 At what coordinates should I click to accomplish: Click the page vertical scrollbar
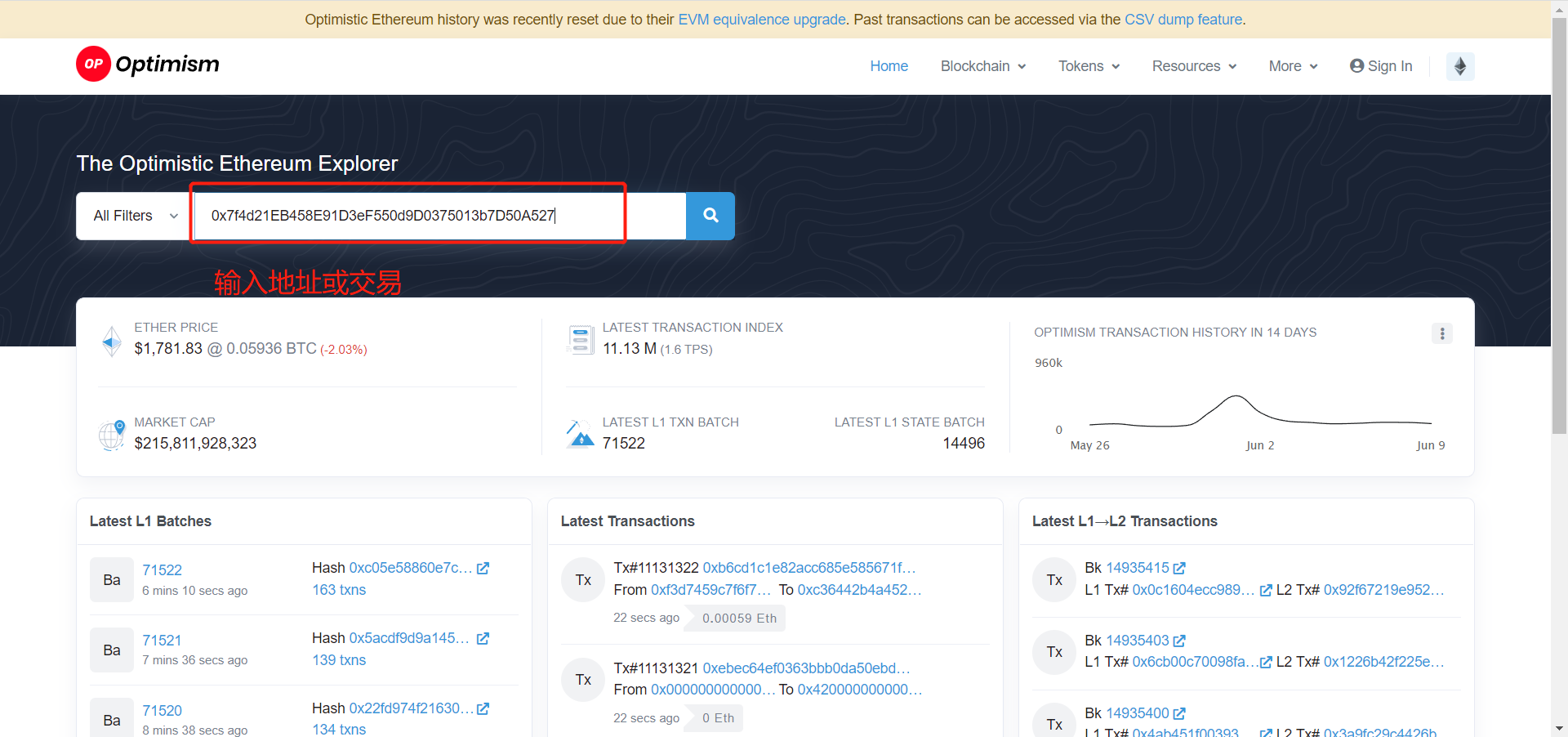click(1559, 245)
